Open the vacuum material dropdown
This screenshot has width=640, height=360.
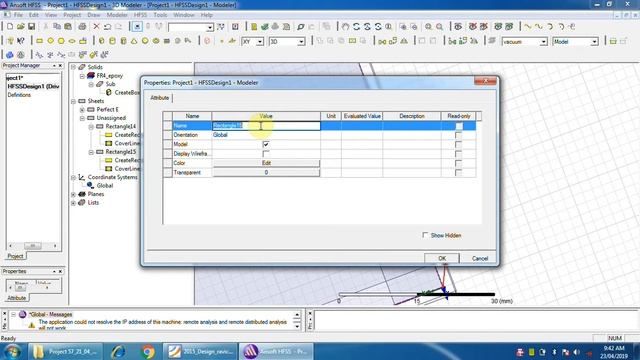tap(543, 42)
